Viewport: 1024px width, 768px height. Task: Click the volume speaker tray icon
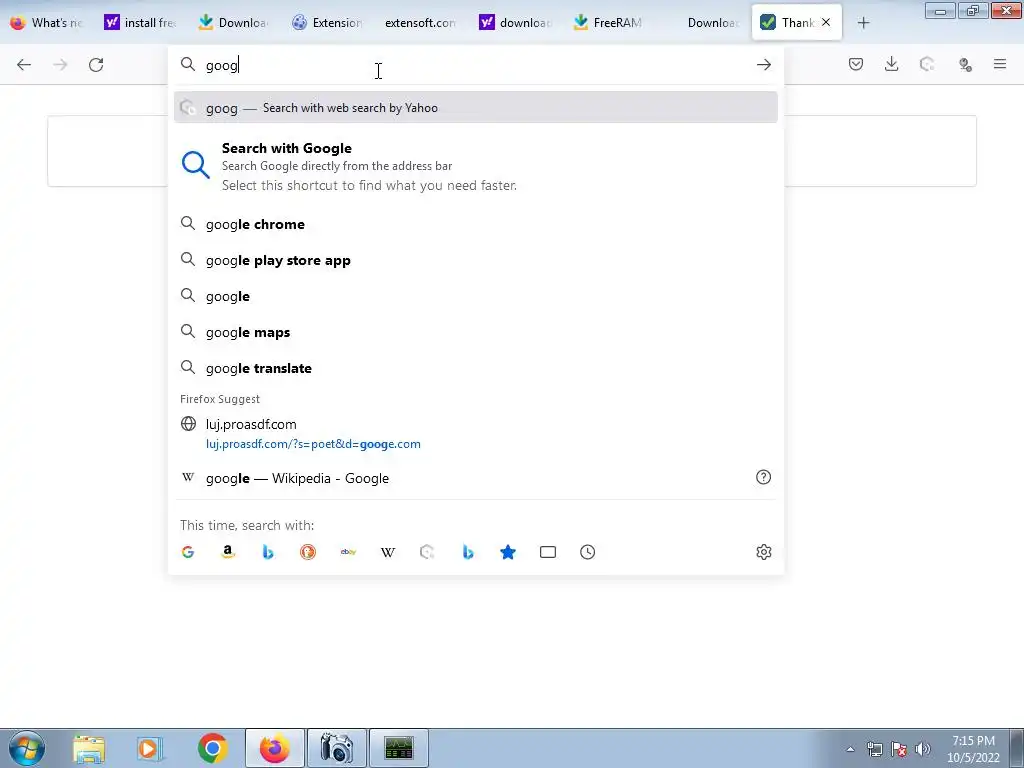(923, 749)
